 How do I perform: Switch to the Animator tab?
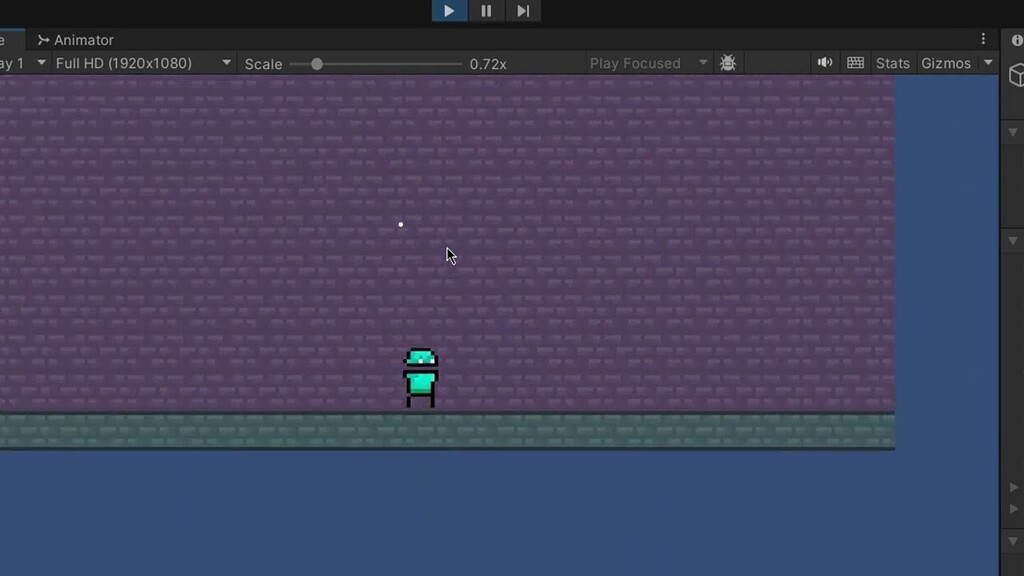[x=75, y=40]
